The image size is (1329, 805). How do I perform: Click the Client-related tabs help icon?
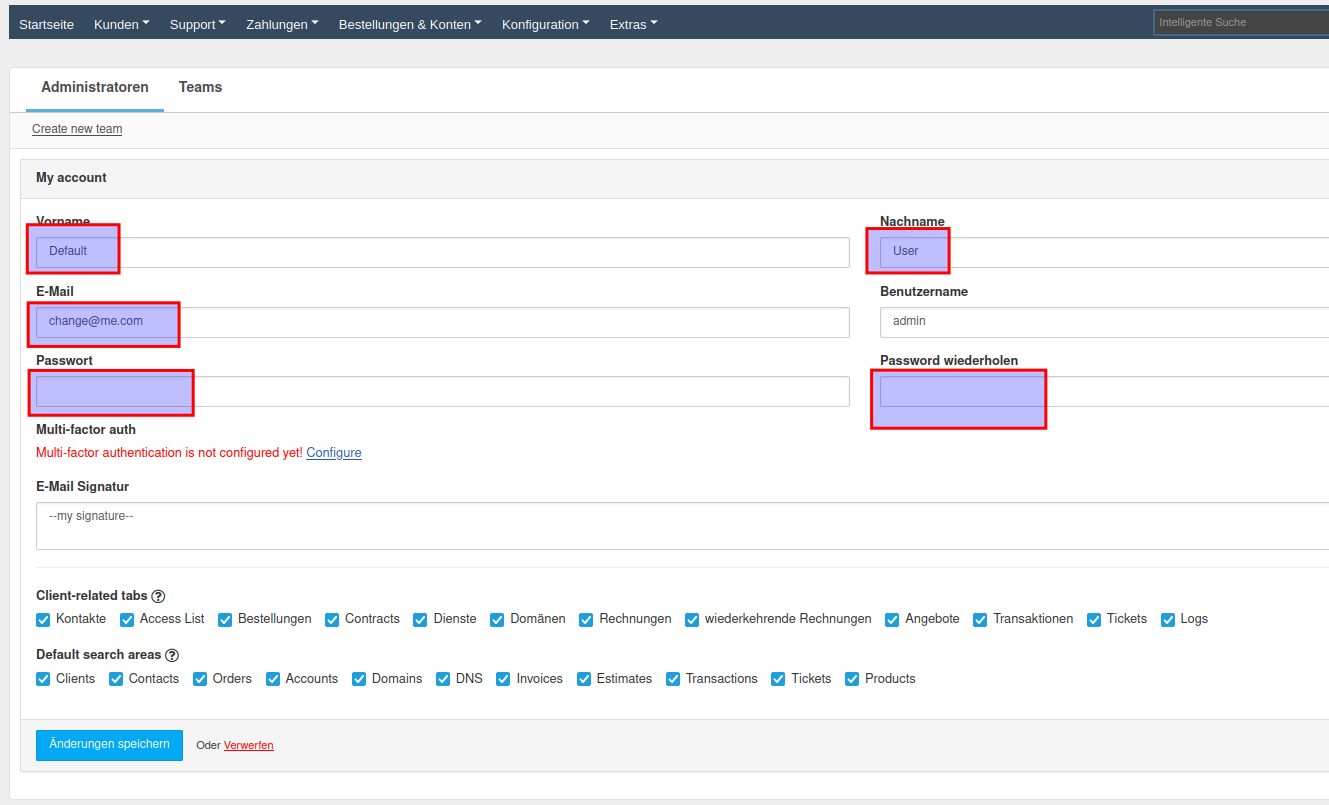[158, 596]
